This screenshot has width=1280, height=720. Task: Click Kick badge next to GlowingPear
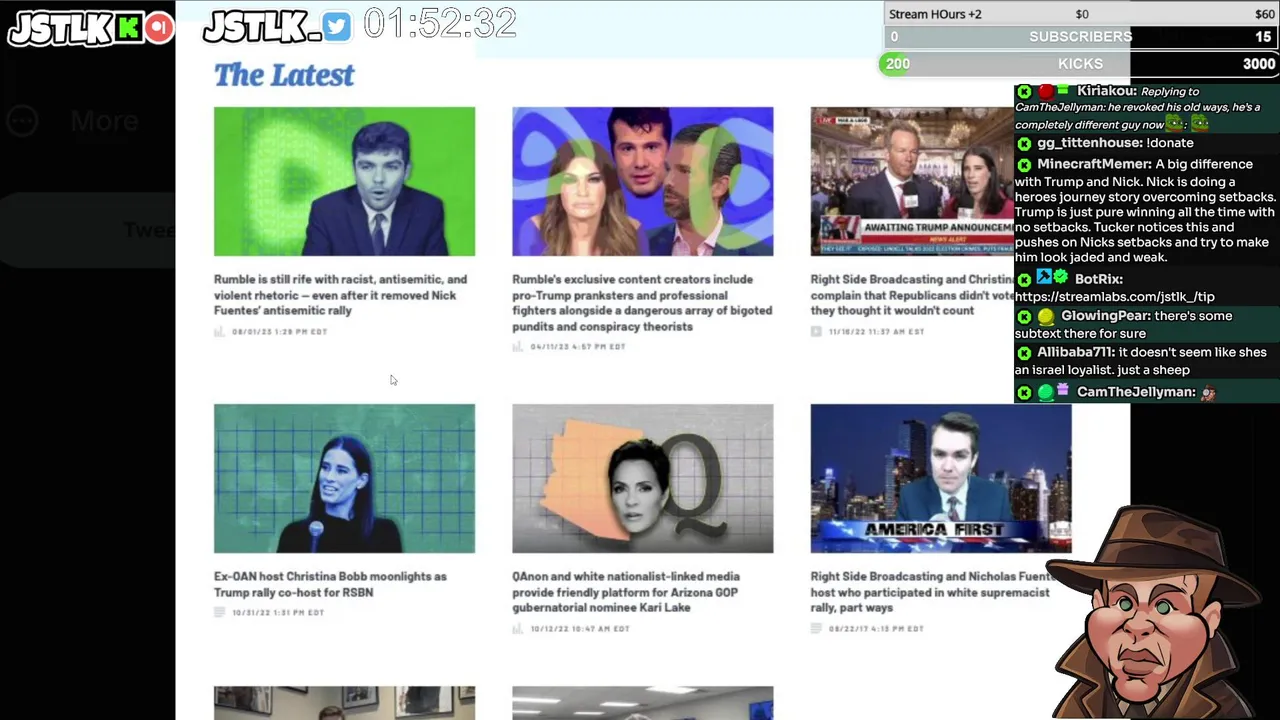coord(1024,316)
